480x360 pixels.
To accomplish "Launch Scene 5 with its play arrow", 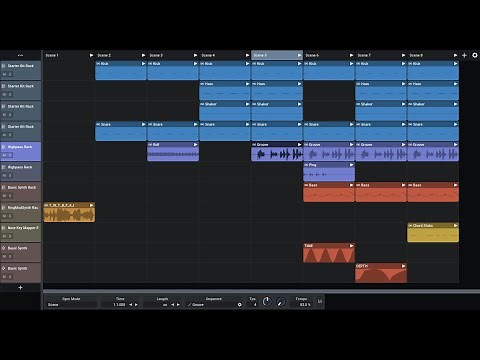I will pyautogui.click(x=299, y=55).
